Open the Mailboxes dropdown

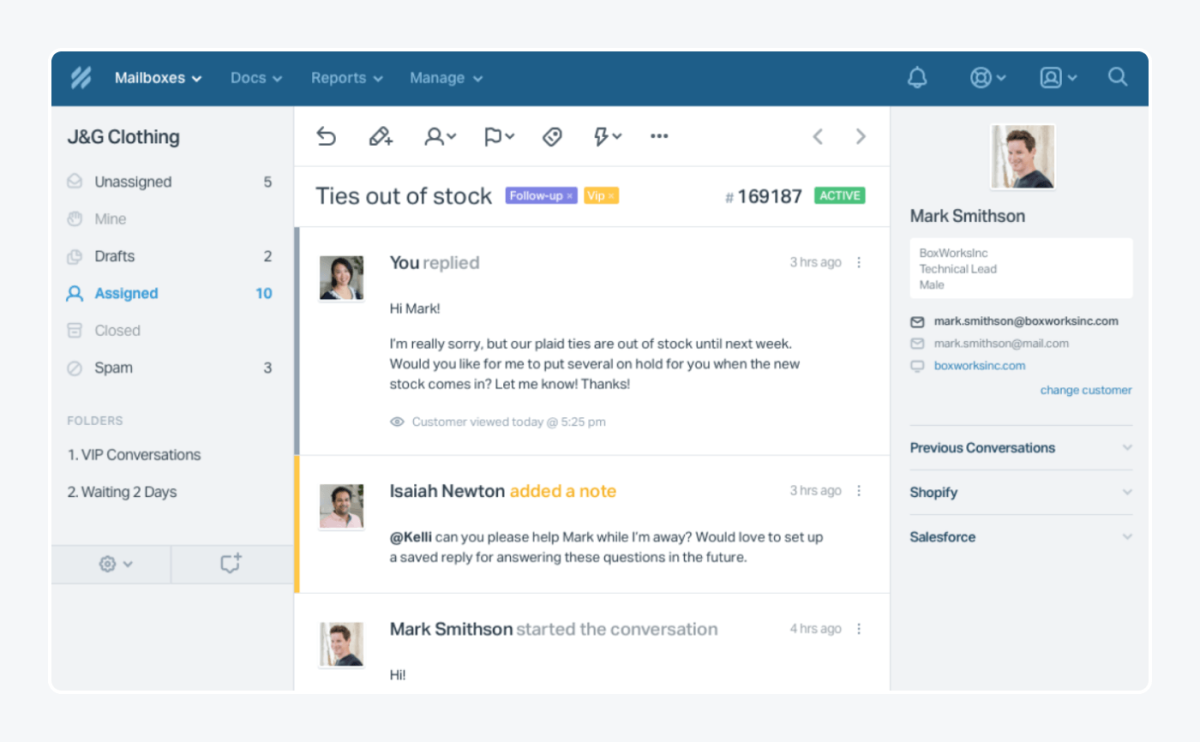[x=156, y=78]
